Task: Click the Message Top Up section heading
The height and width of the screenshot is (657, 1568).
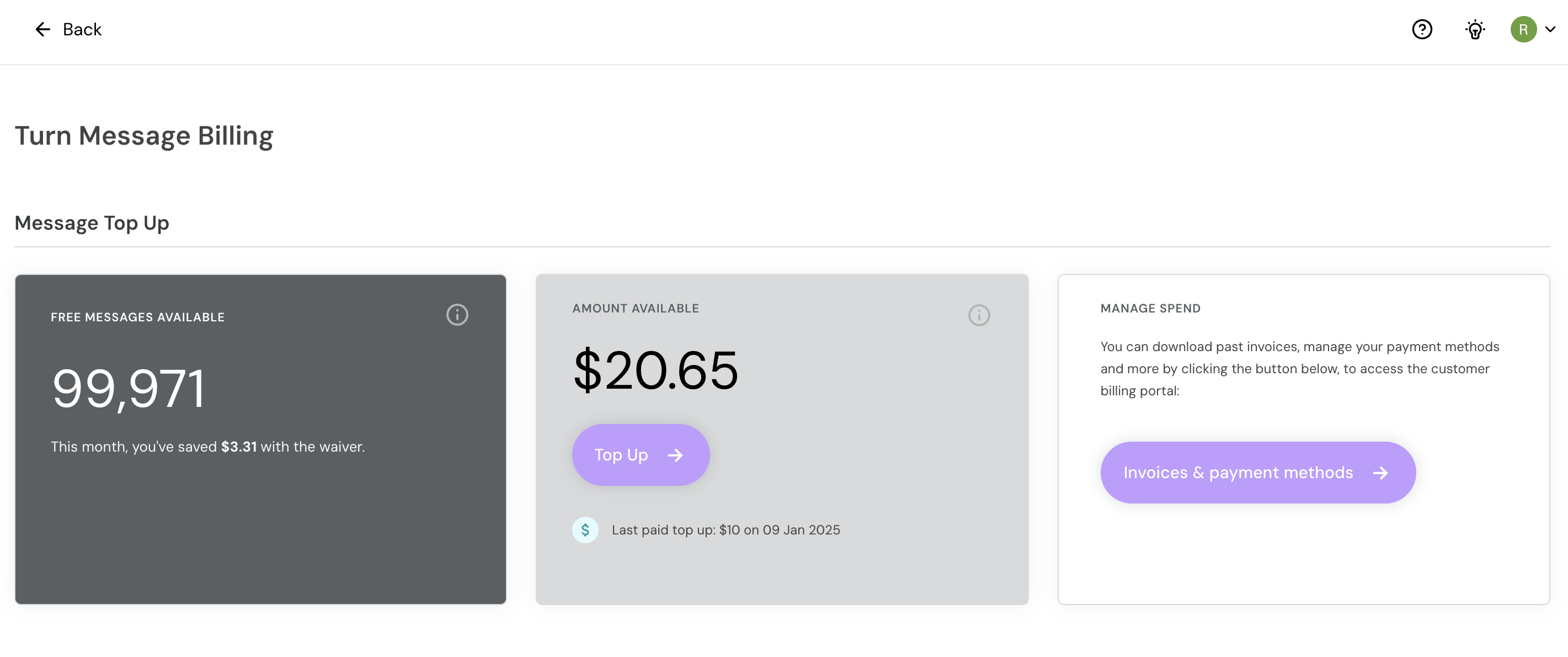Action: click(x=92, y=223)
